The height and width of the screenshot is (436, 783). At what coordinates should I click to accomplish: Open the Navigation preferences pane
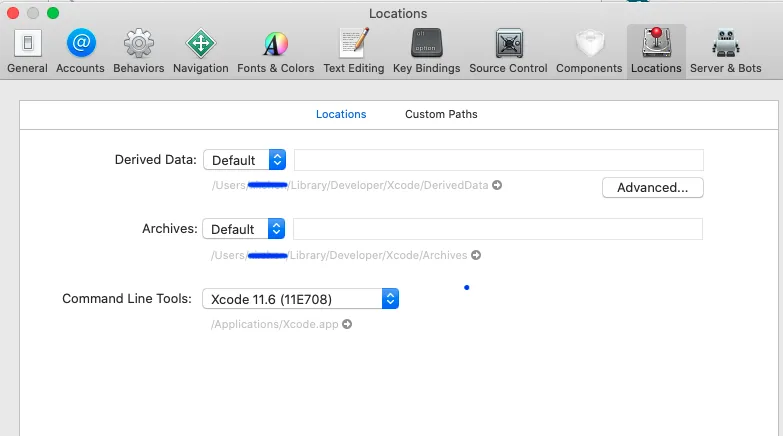click(x=201, y=51)
